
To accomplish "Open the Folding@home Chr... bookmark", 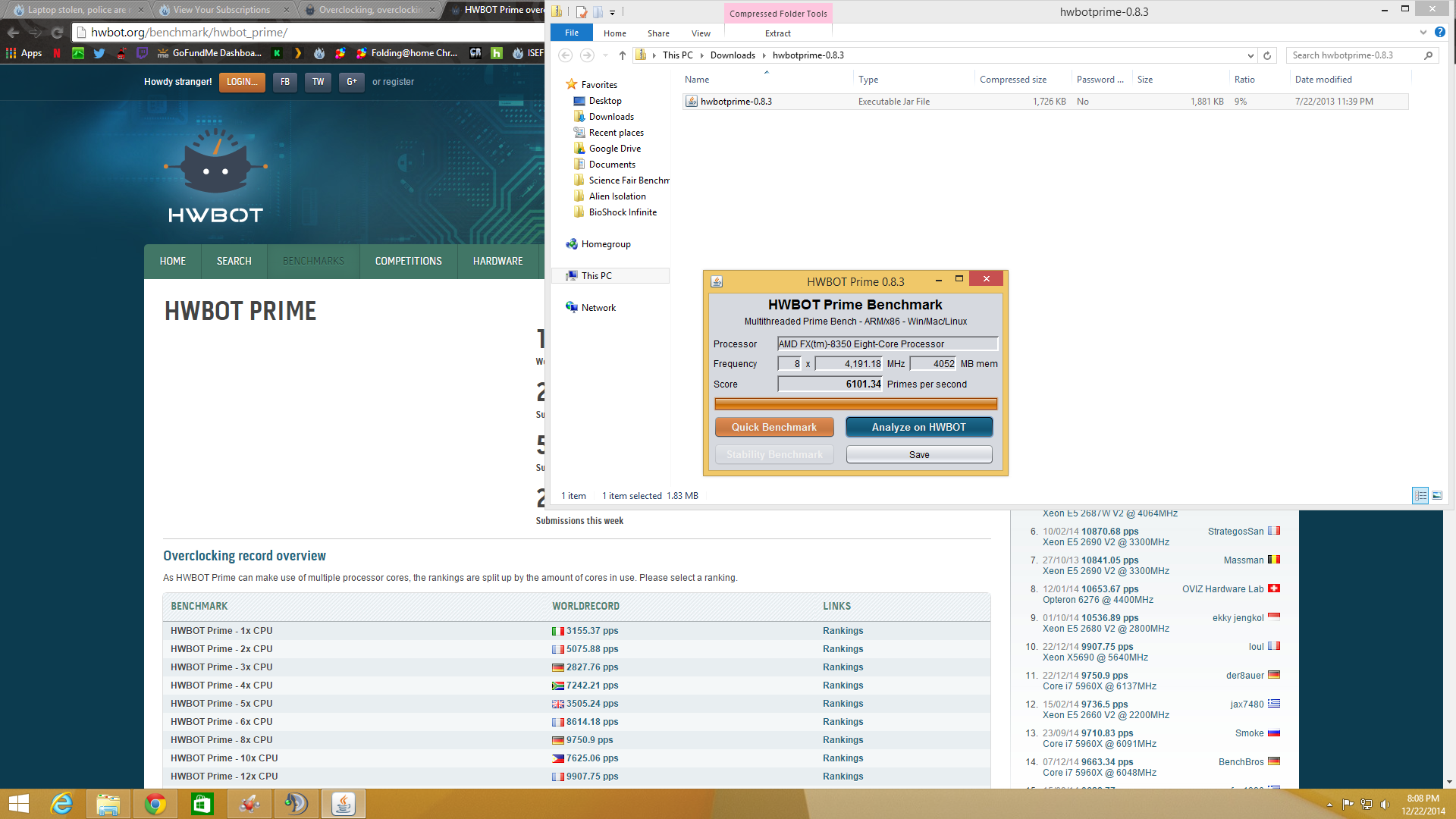I will tap(407, 53).
